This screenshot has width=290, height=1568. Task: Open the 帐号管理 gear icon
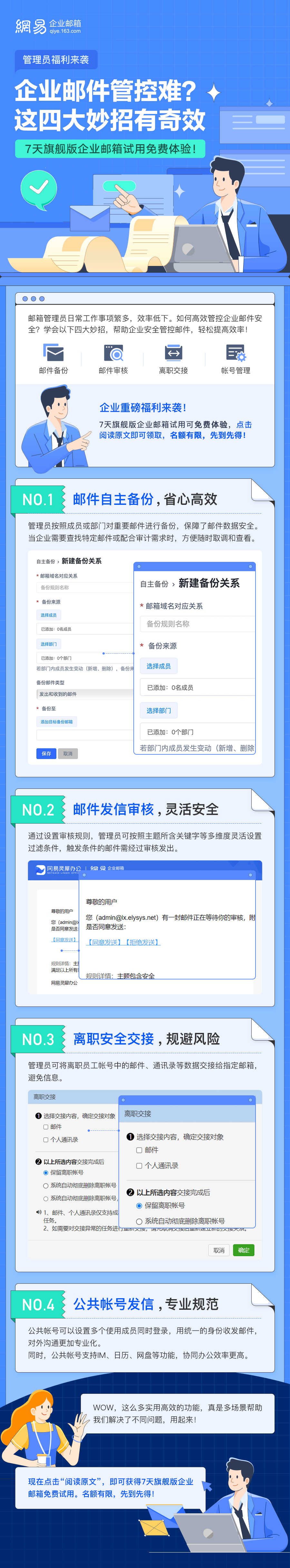[x=236, y=353]
